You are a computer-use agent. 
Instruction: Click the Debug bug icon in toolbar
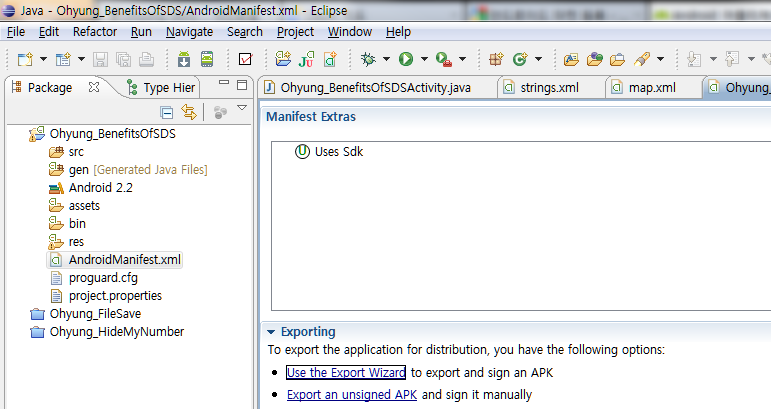368,60
